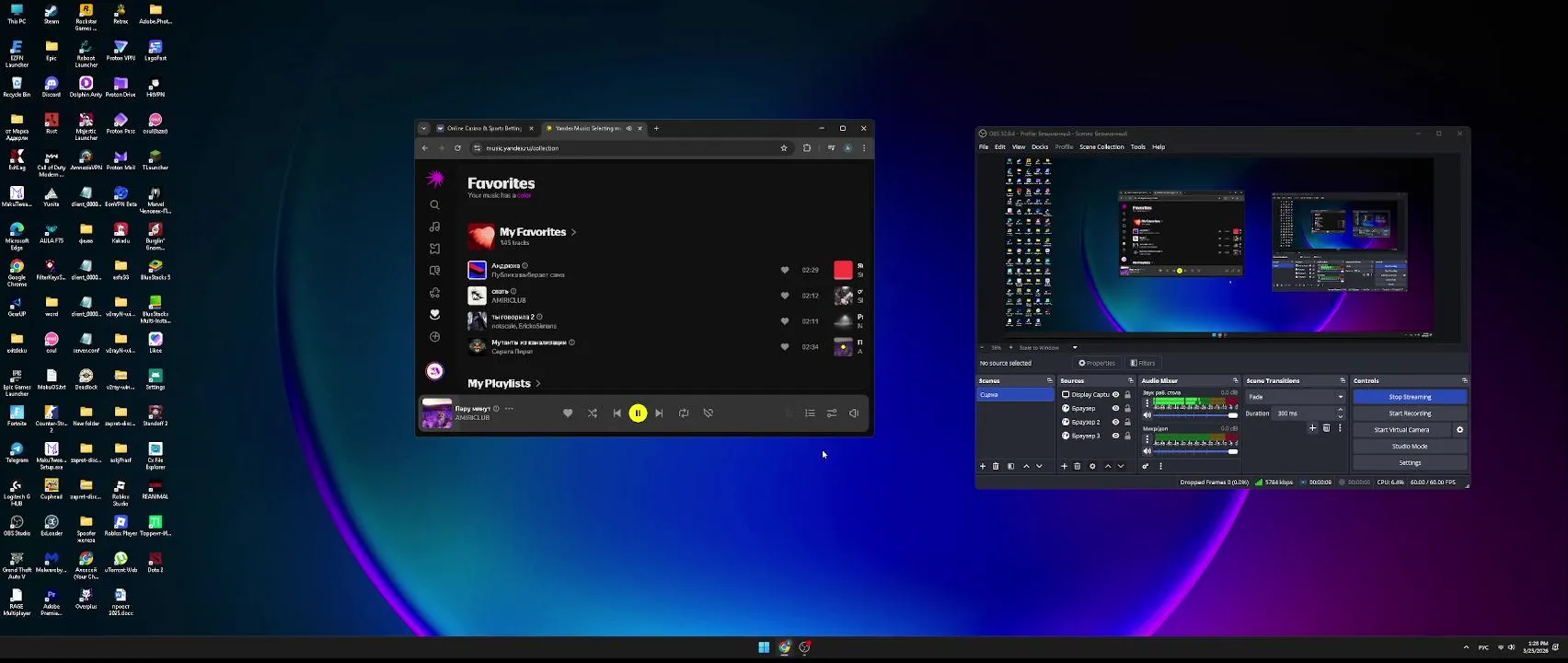Go to the previous track
1568x663 pixels.
click(x=617, y=413)
